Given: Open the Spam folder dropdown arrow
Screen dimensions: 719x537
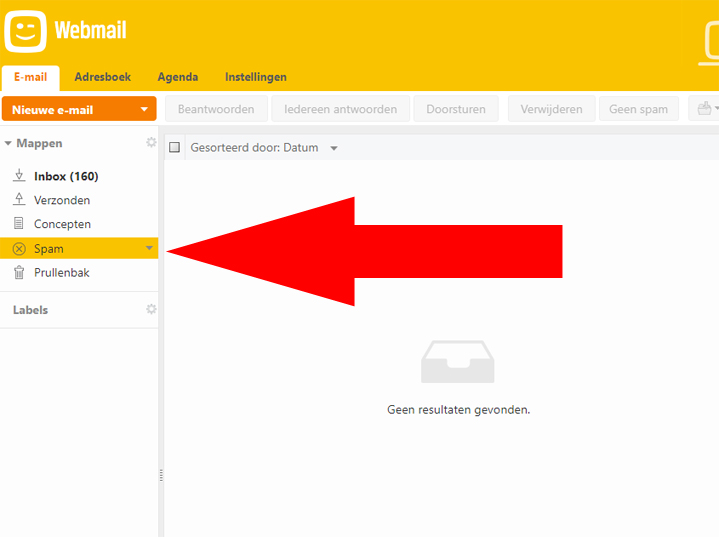Looking at the screenshot, I should click(x=149, y=248).
